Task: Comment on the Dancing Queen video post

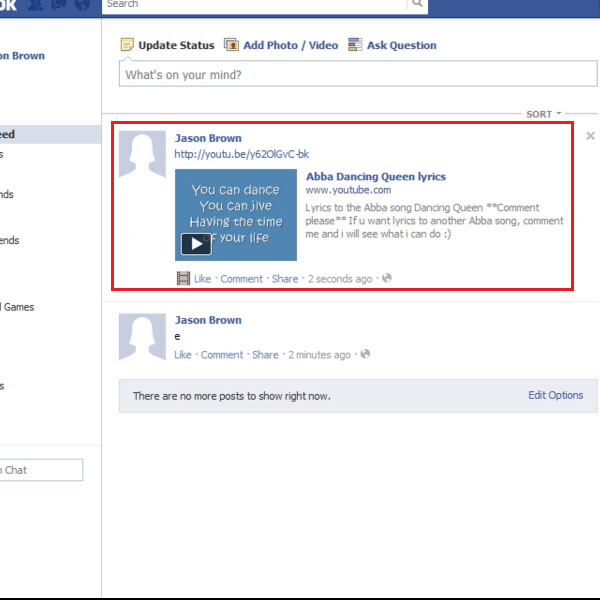Action: click(241, 279)
